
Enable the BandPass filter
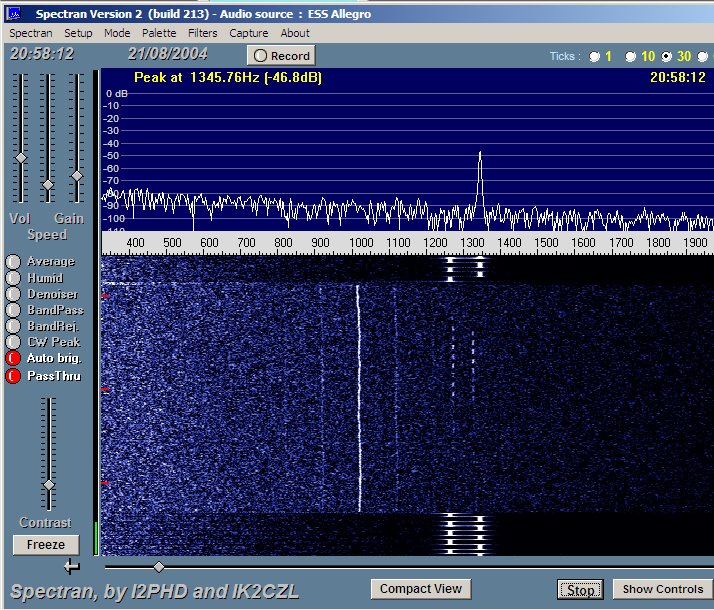[13, 310]
